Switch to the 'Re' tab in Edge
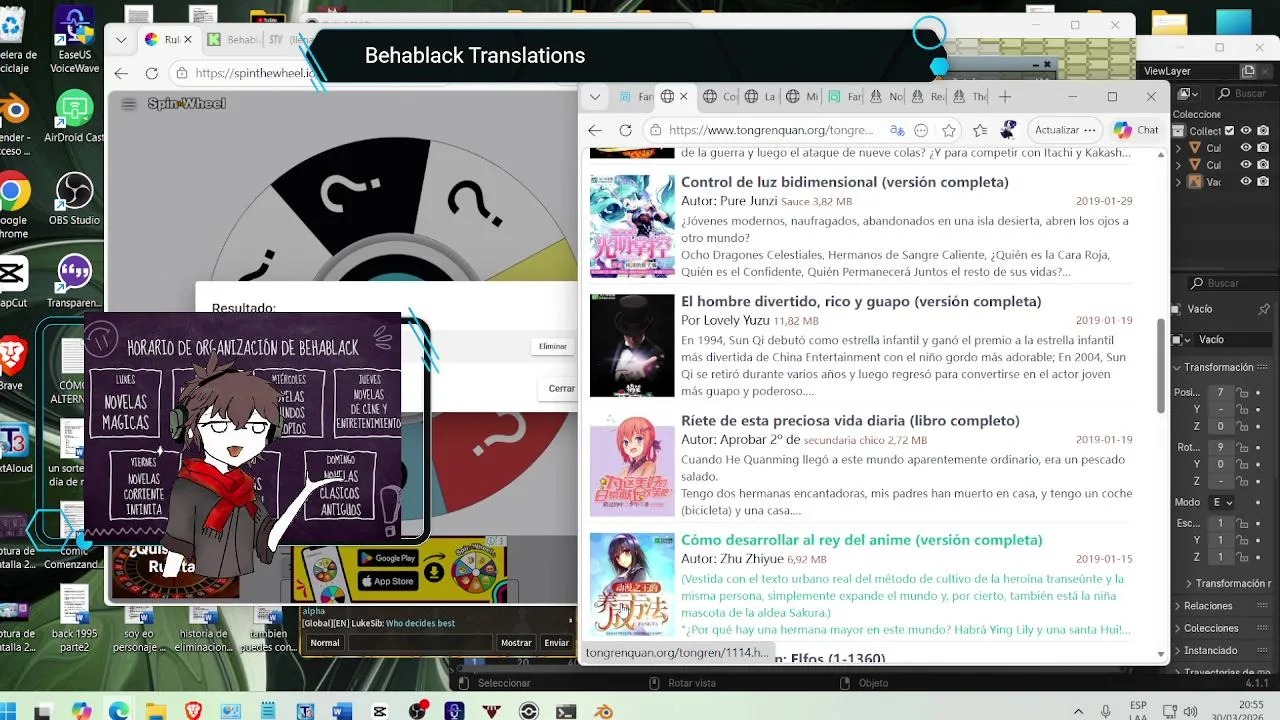Viewport: 1280px width, 720px height. (x=927, y=97)
